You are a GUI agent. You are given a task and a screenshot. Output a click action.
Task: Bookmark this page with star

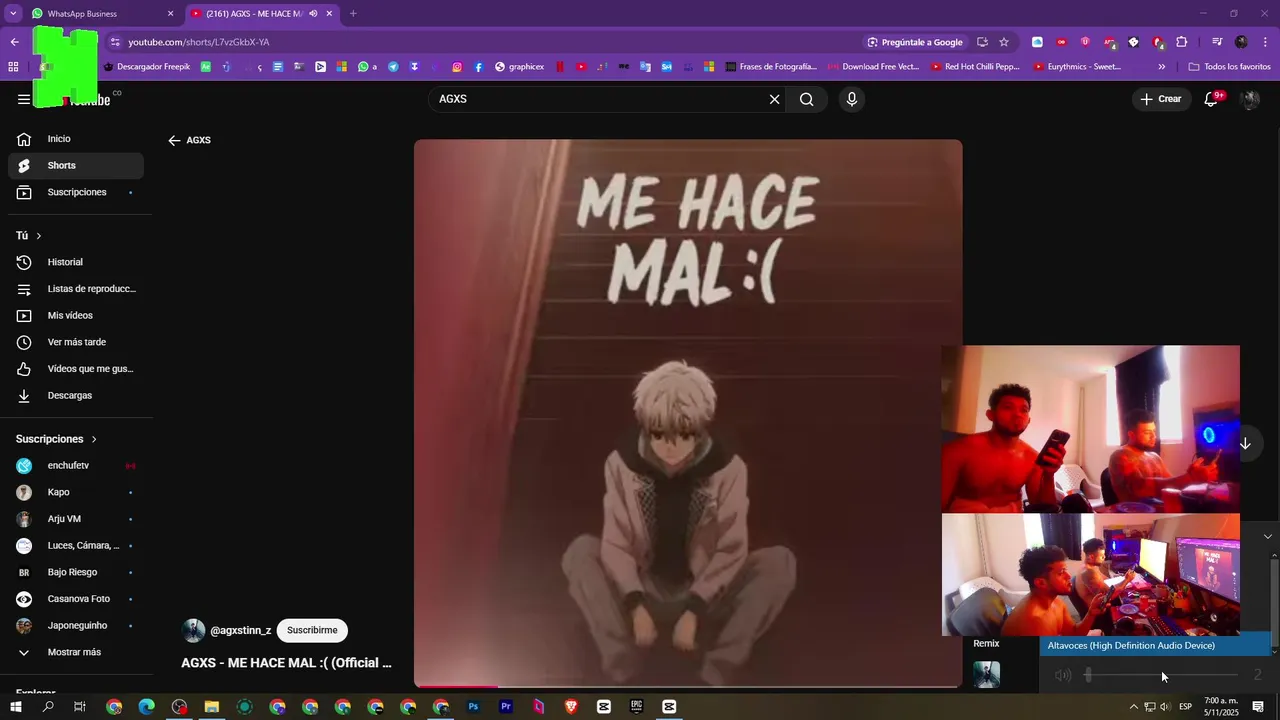(1004, 42)
